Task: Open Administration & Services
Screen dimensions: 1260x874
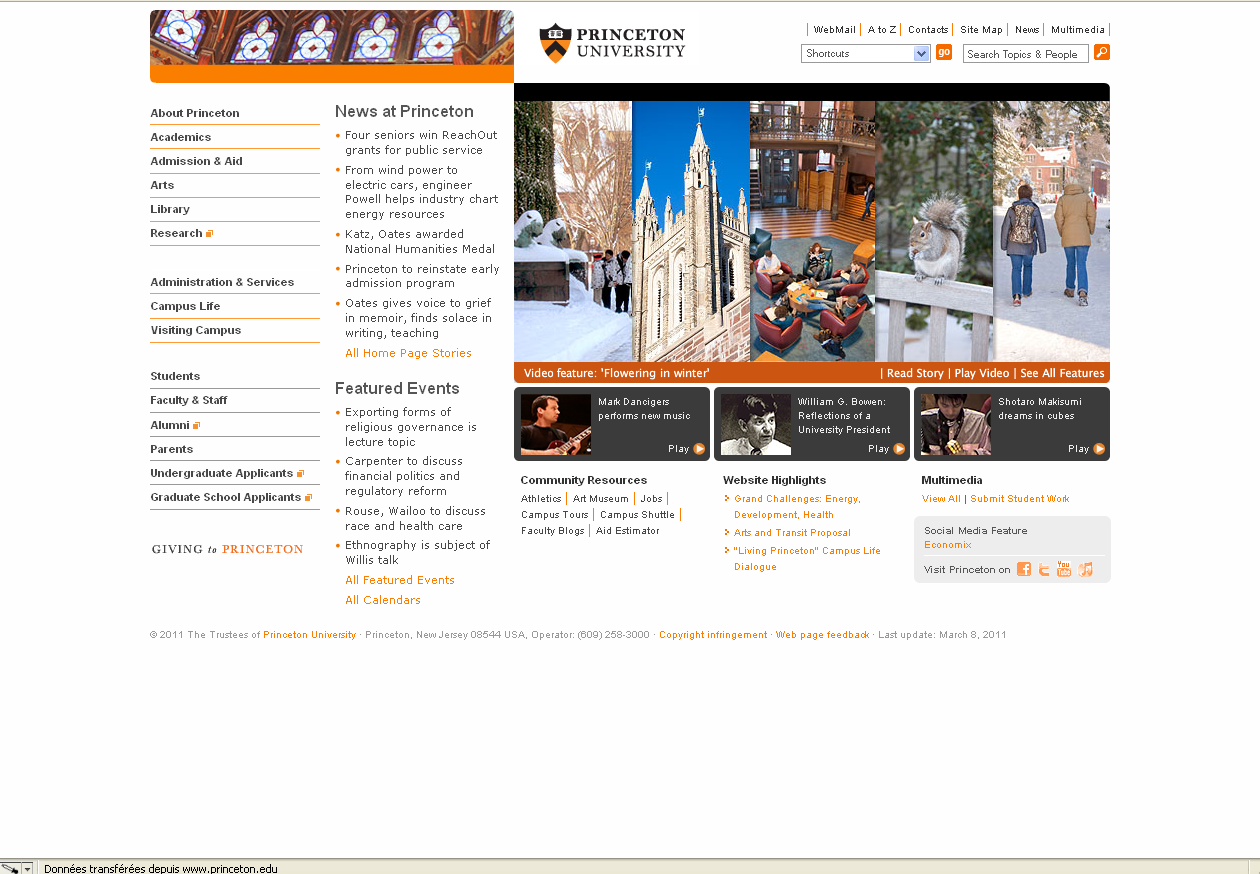Action: coord(222,282)
